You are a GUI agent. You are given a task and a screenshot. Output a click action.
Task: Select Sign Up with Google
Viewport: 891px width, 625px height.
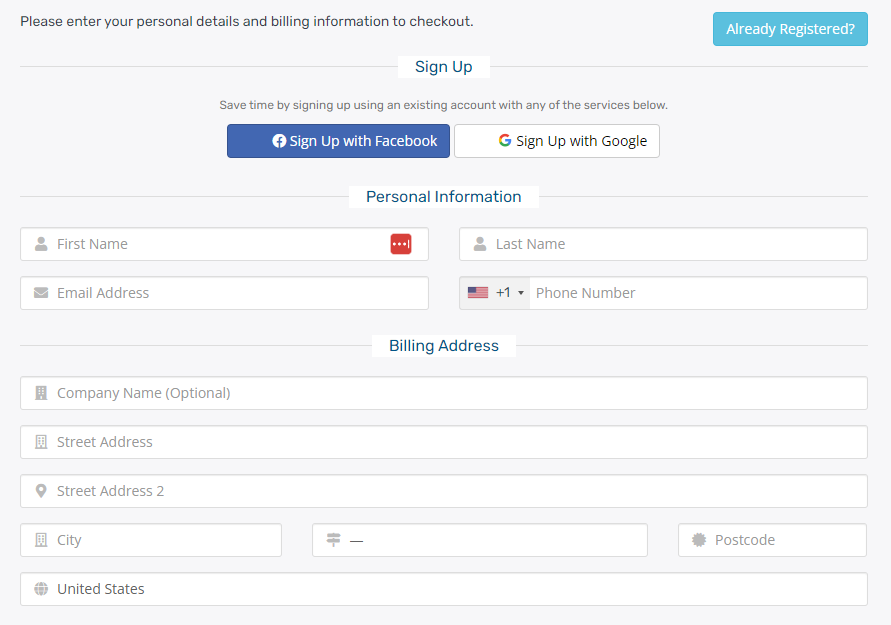556,141
